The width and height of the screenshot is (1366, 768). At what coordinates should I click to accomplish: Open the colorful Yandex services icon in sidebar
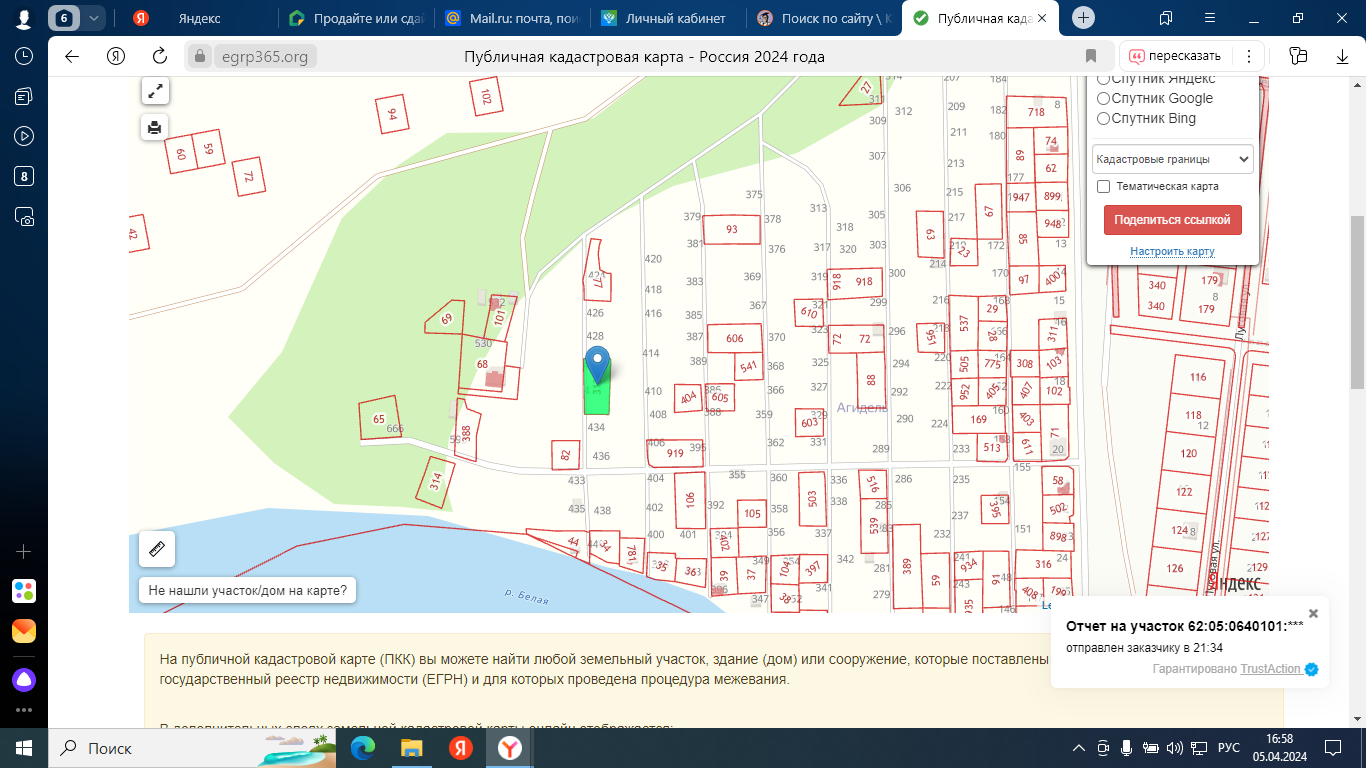click(24, 591)
